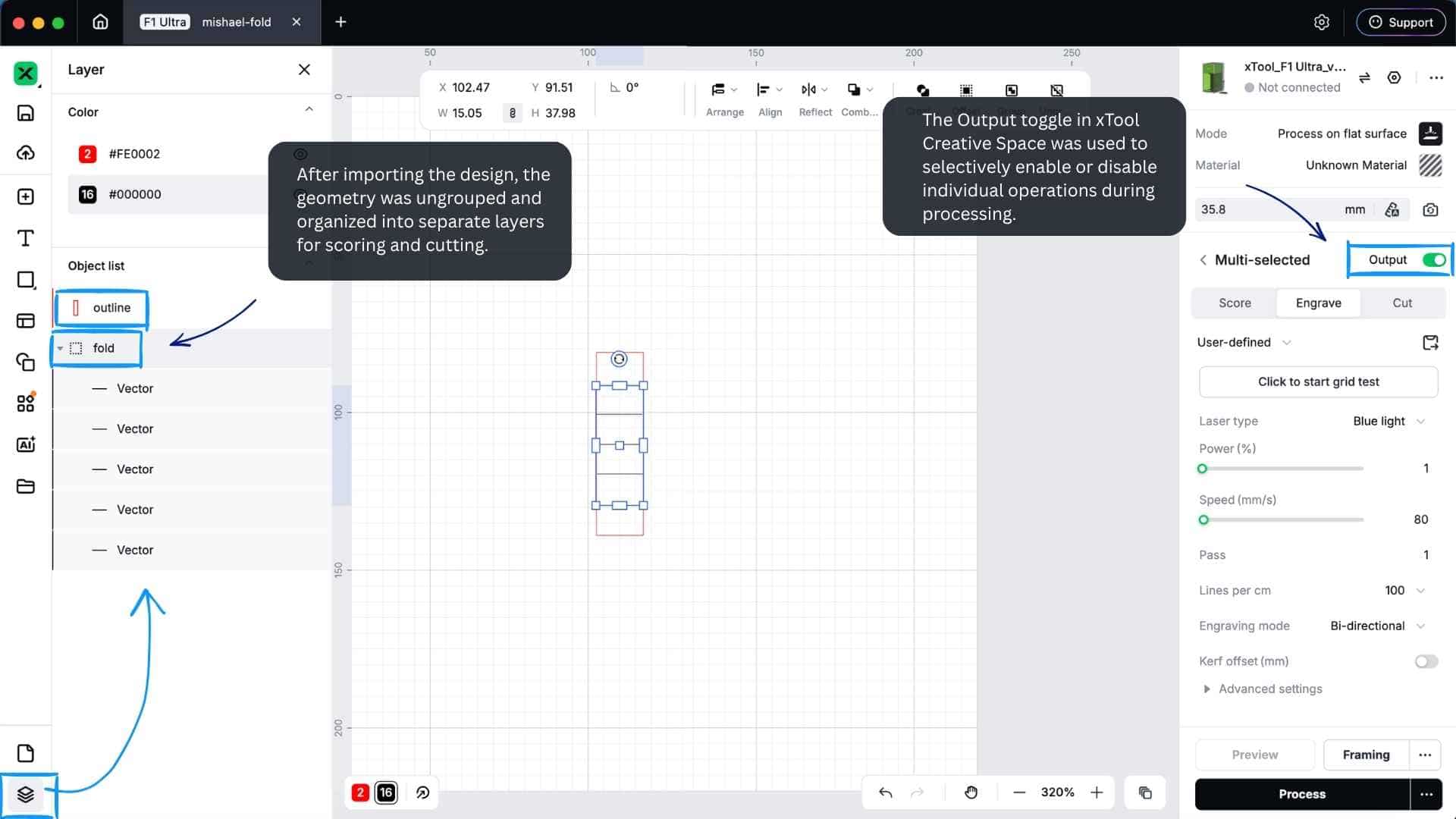Open the Engraving mode dropdown
The height and width of the screenshot is (819, 1456).
[1378, 626]
